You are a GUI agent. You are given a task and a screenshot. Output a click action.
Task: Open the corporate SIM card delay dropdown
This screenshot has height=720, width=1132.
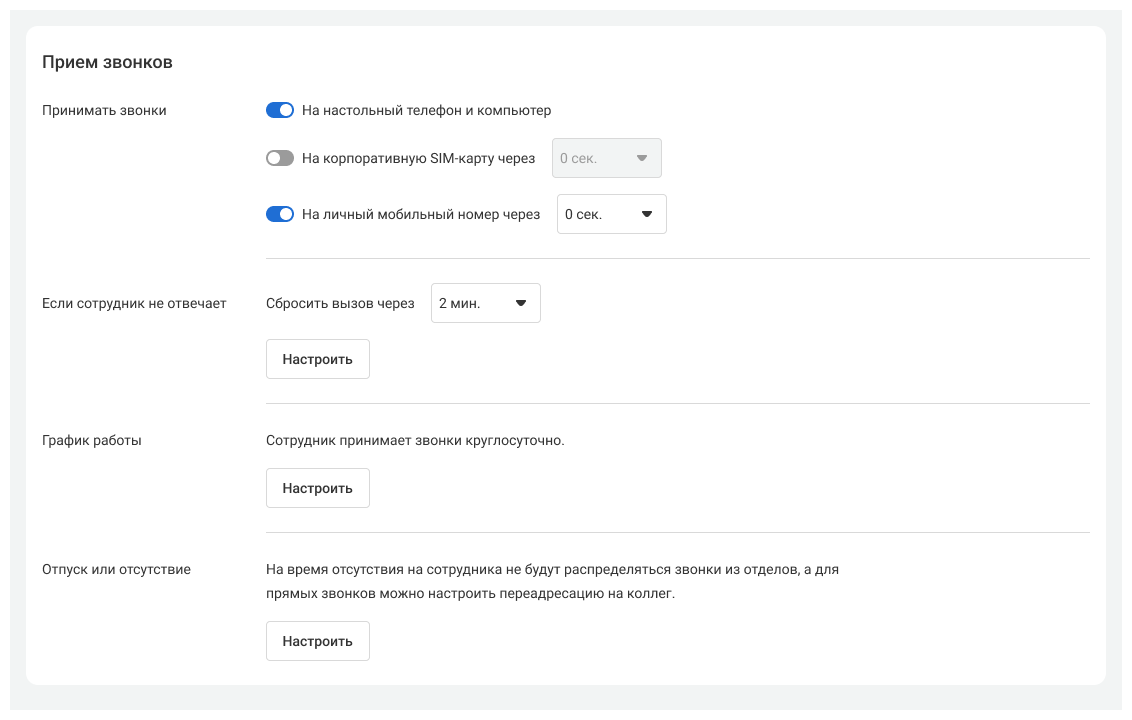606,158
